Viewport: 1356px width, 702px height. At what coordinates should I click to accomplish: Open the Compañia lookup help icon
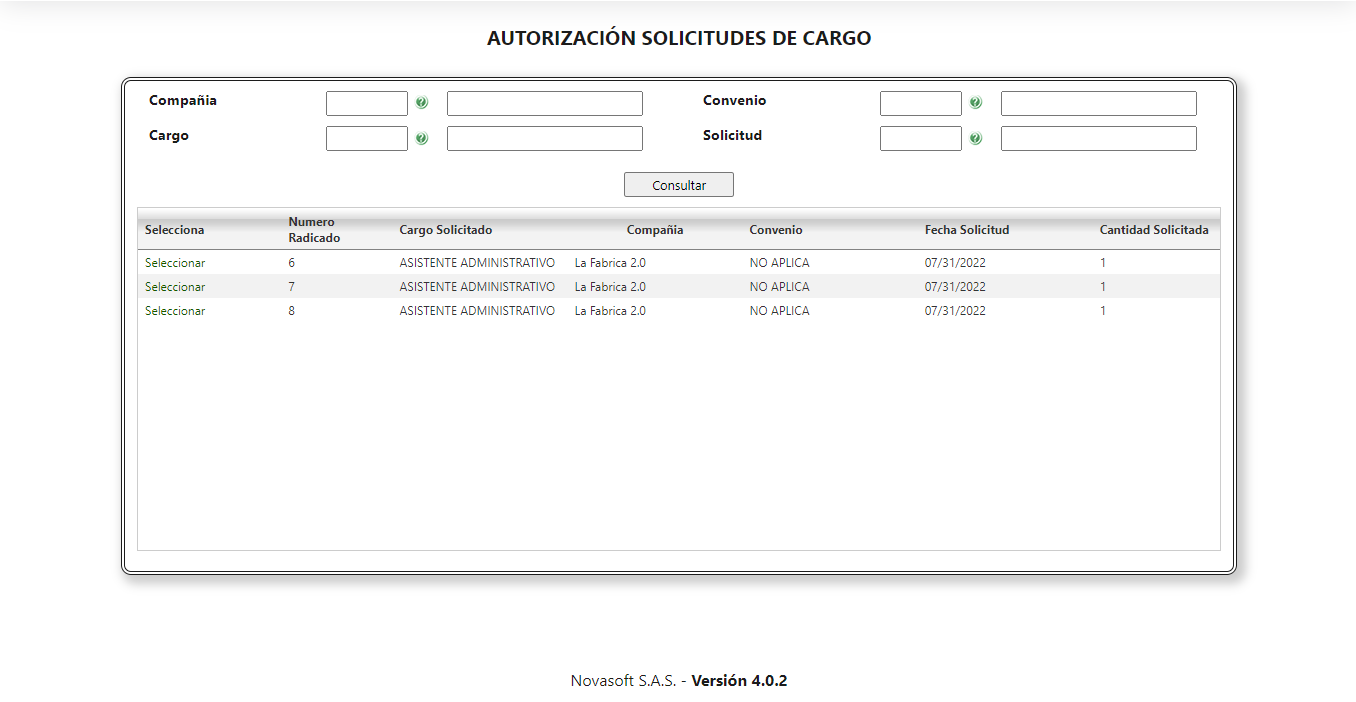point(420,103)
